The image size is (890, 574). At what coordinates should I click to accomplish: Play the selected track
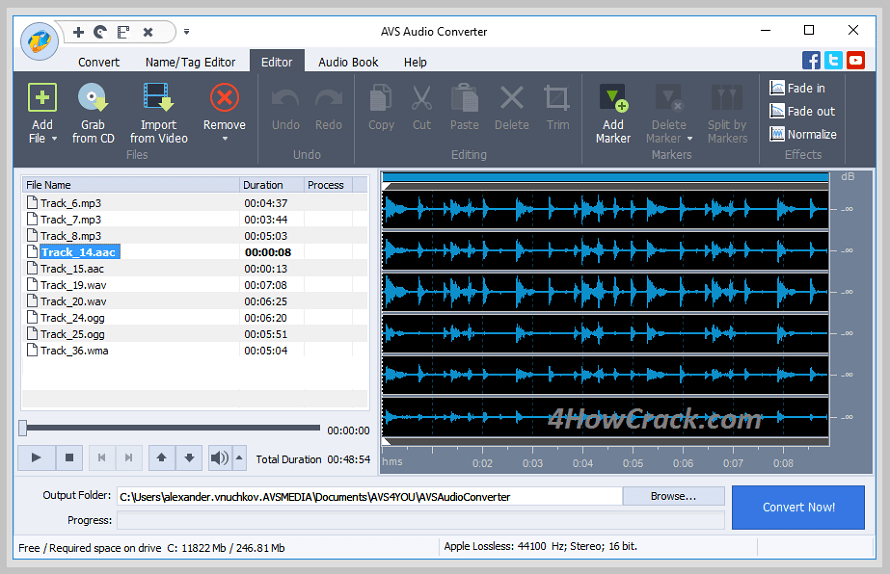[x=36, y=458]
